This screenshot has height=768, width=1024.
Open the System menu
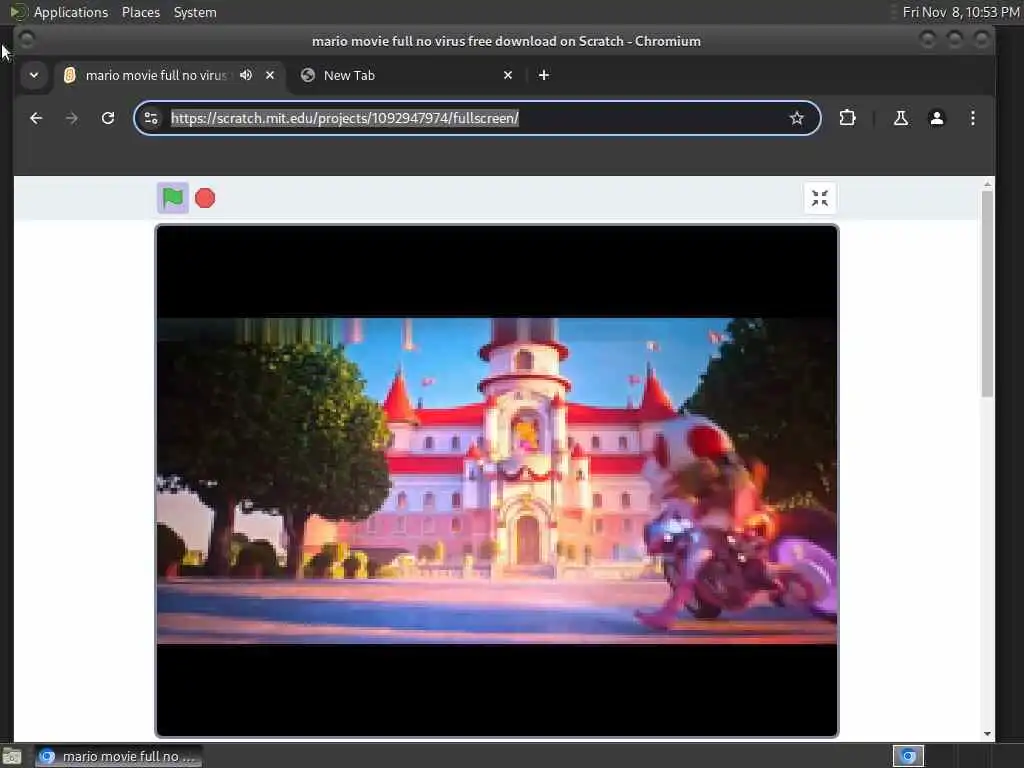pyautogui.click(x=195, y=12)
